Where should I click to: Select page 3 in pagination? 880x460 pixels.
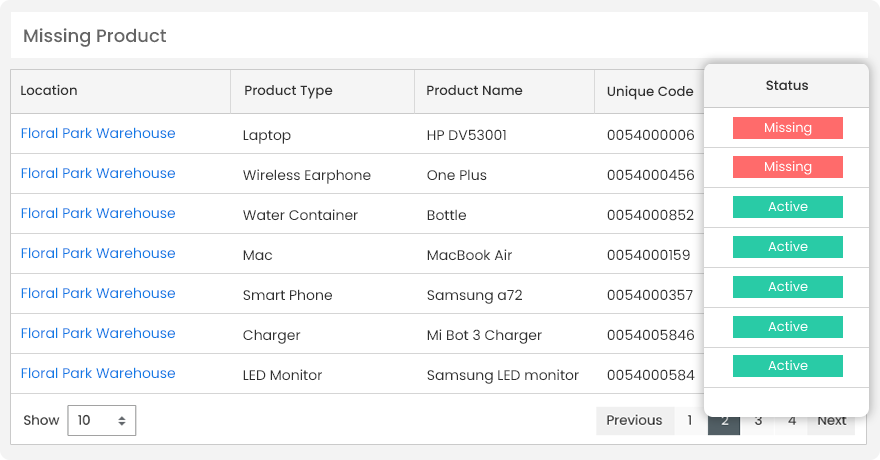tap(758, 421)
